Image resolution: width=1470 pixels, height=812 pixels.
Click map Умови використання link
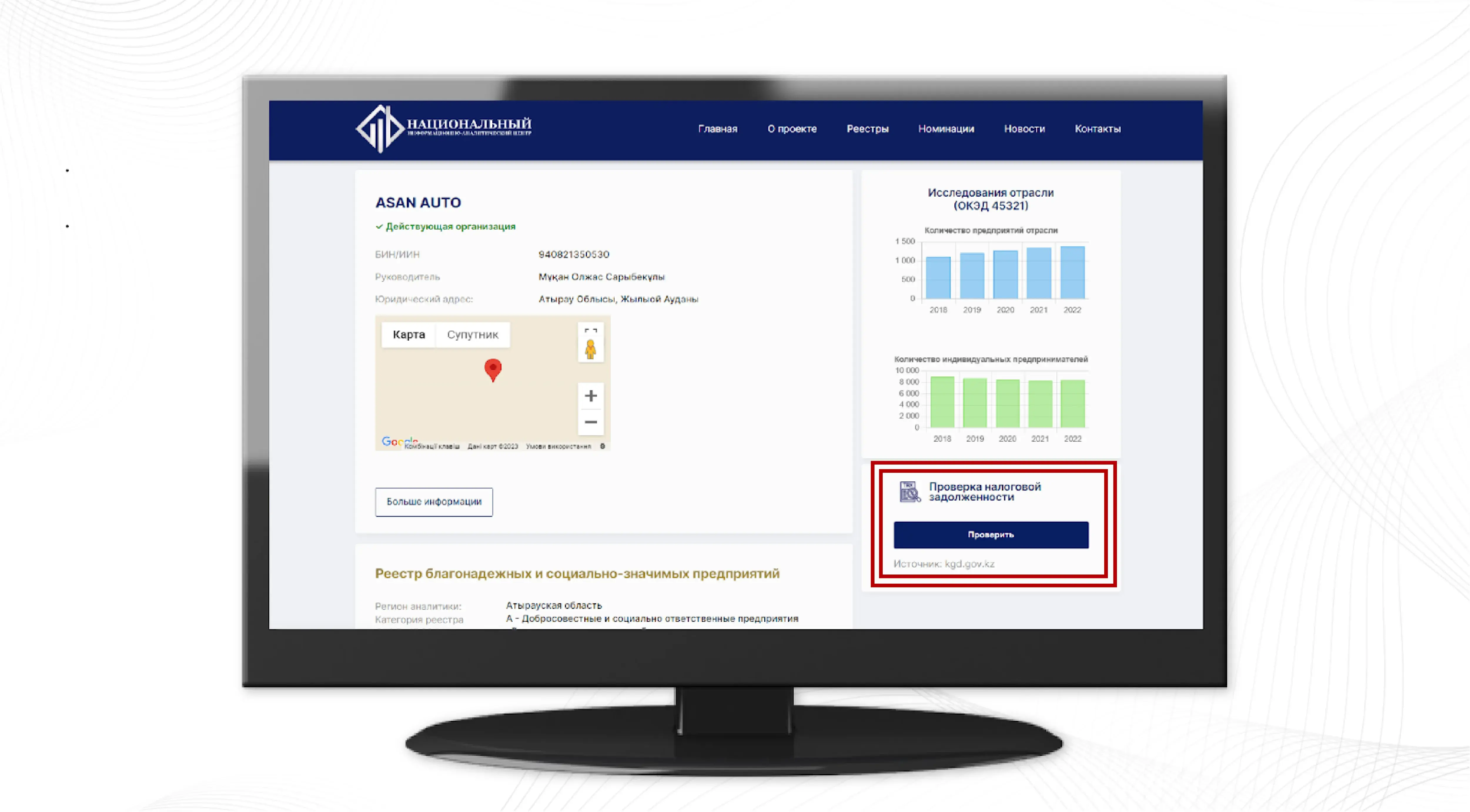tap(558, 446)
